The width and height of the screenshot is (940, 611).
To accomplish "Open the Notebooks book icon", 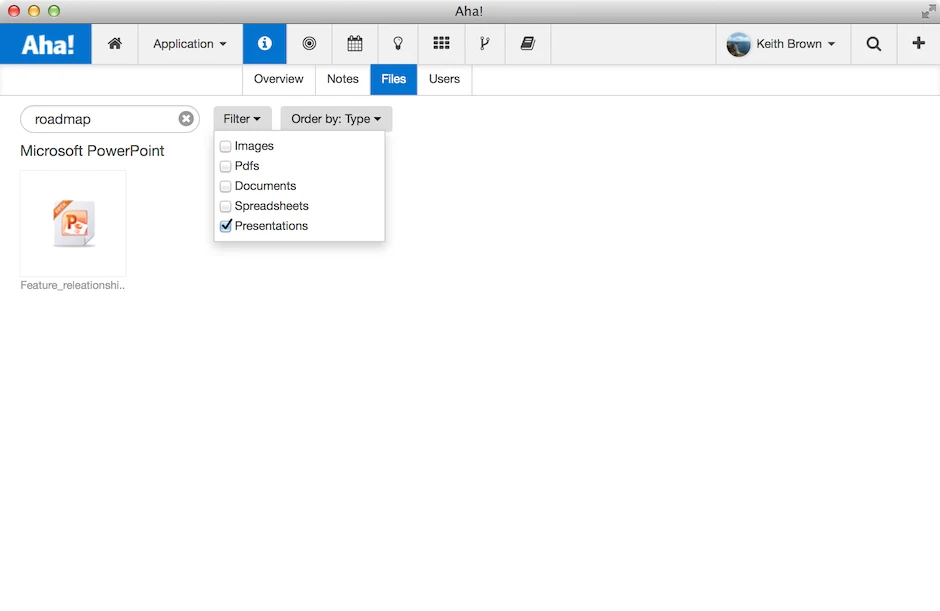I will pos(528,43).
